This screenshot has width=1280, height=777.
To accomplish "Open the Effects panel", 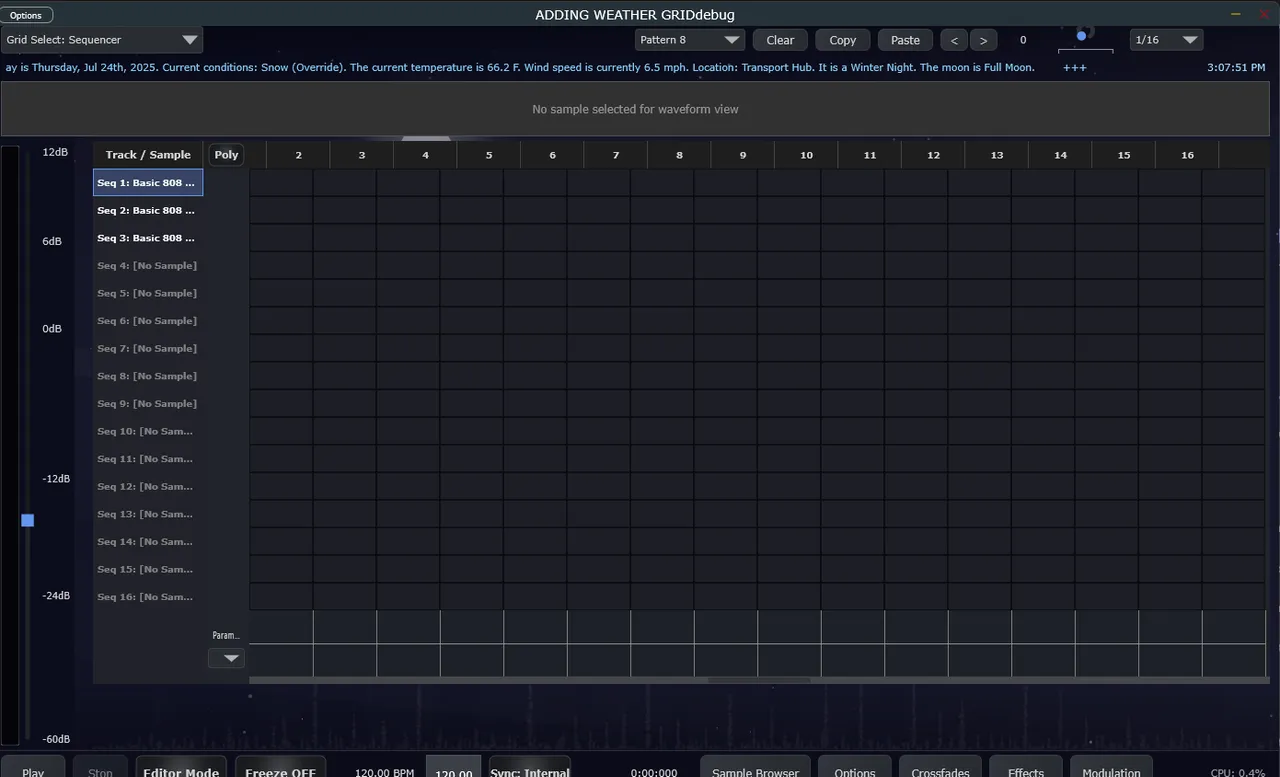I will pos(1026,769).
